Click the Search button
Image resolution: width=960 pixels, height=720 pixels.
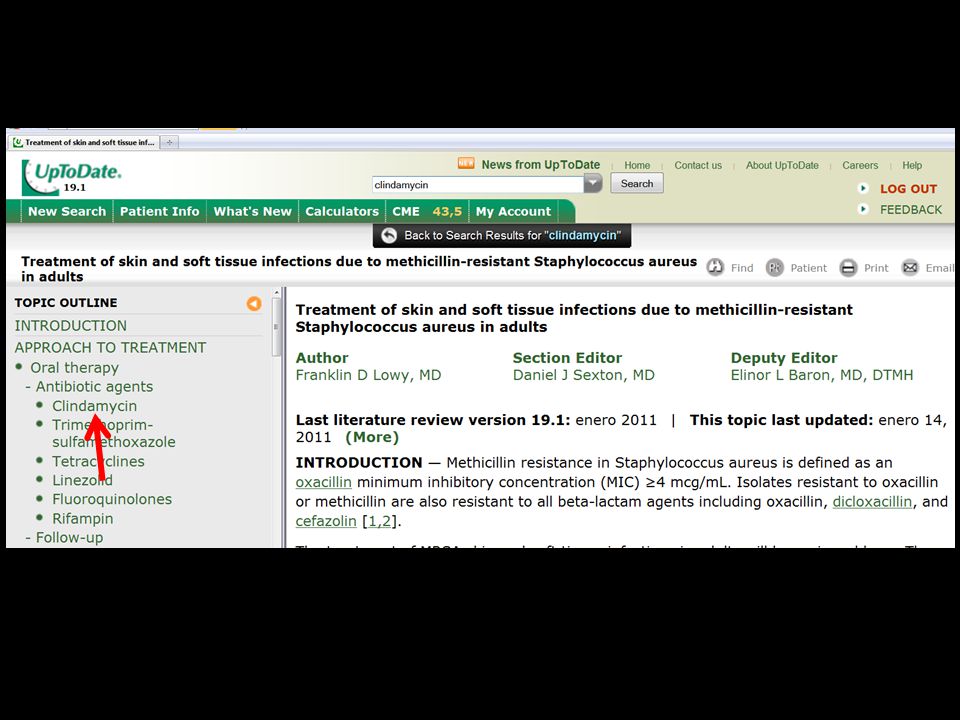pos(637,184)
